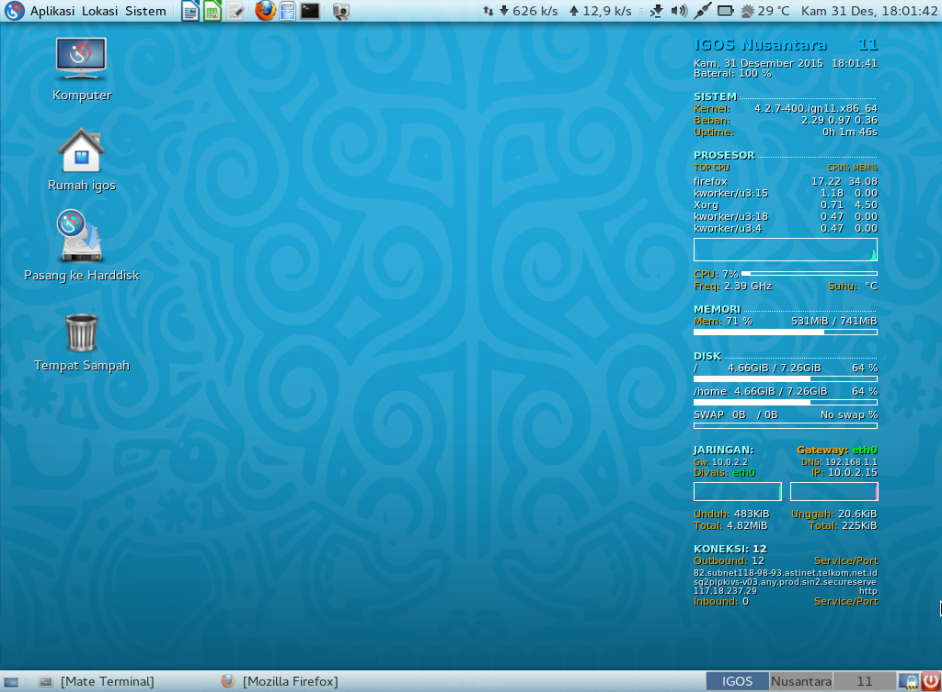Launch the Mate Terminal panel icon
The image size is (942, 692).
pyautogui.click(x=308, y=11)
